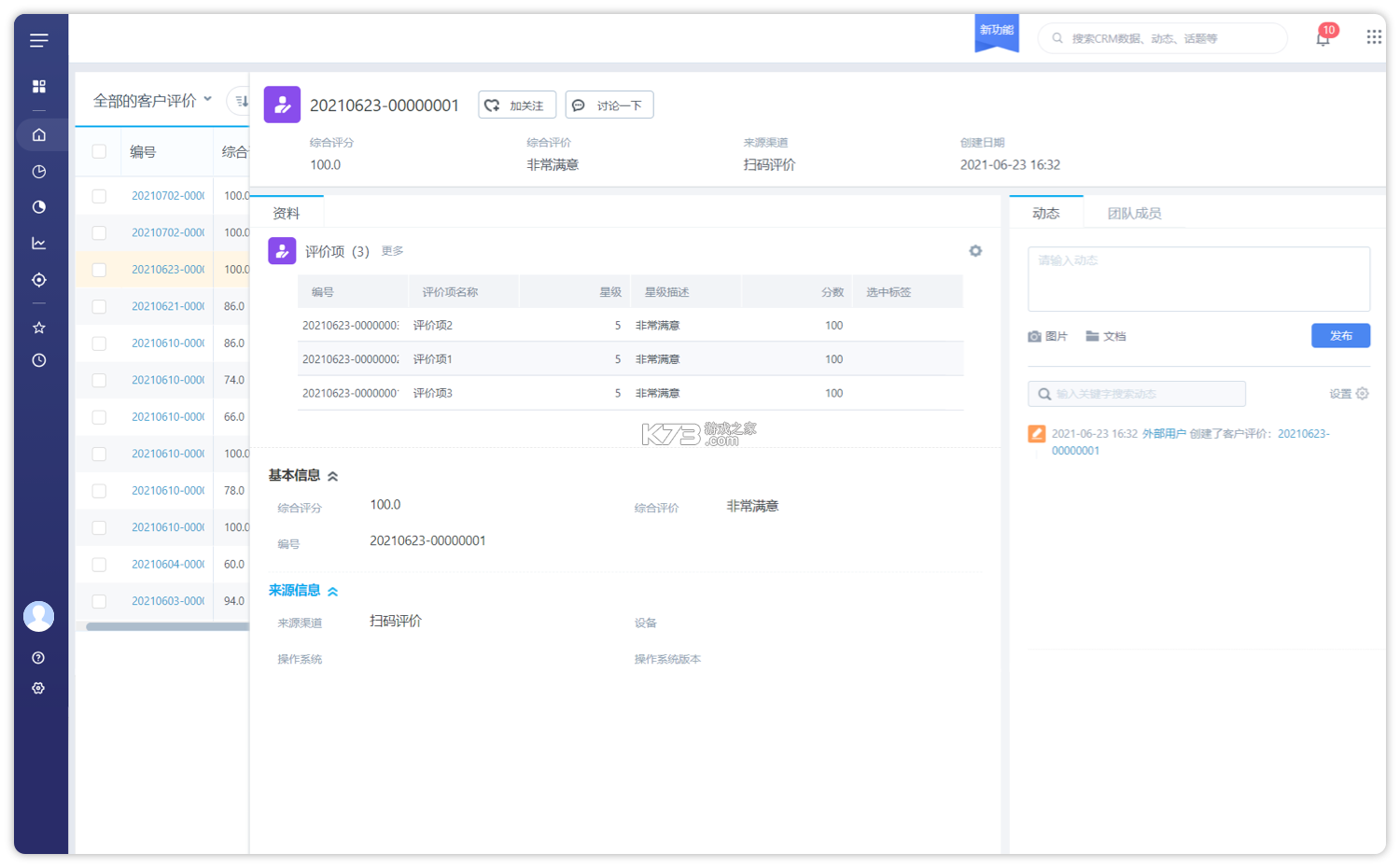The image size is (1400, 868).
Task: Open the line chart icon in sidebar
Action: [39, 244]
